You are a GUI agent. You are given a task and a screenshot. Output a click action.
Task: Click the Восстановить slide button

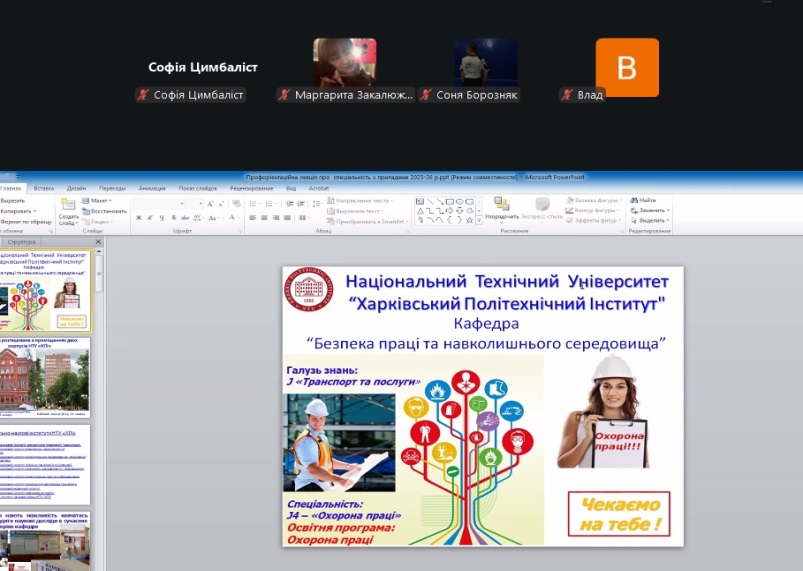[104, 211]
